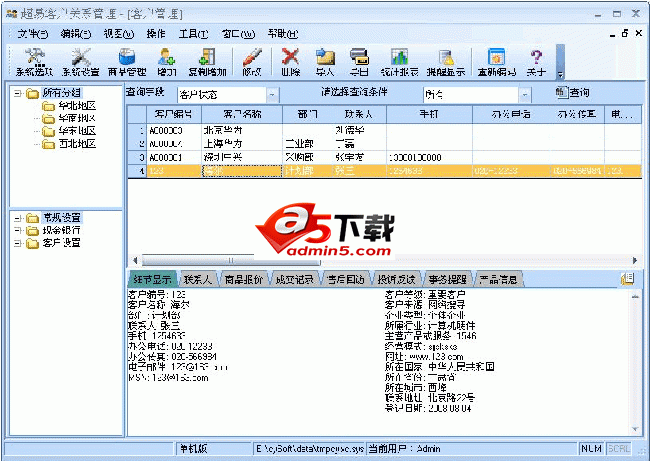
Task: Switch to 联系人 tab
Action: point(198,280)
